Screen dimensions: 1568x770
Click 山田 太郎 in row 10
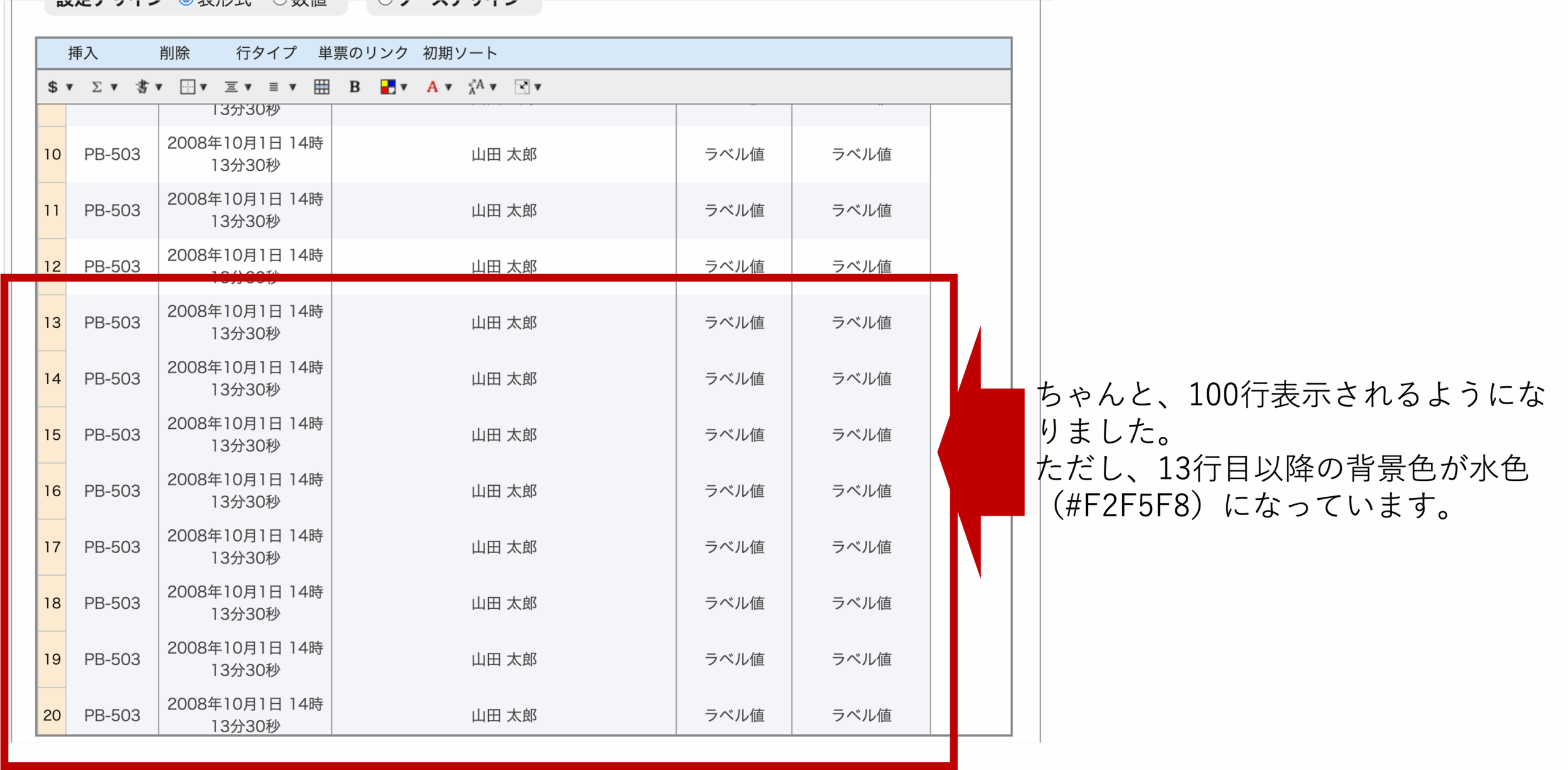tap(504, 154)
